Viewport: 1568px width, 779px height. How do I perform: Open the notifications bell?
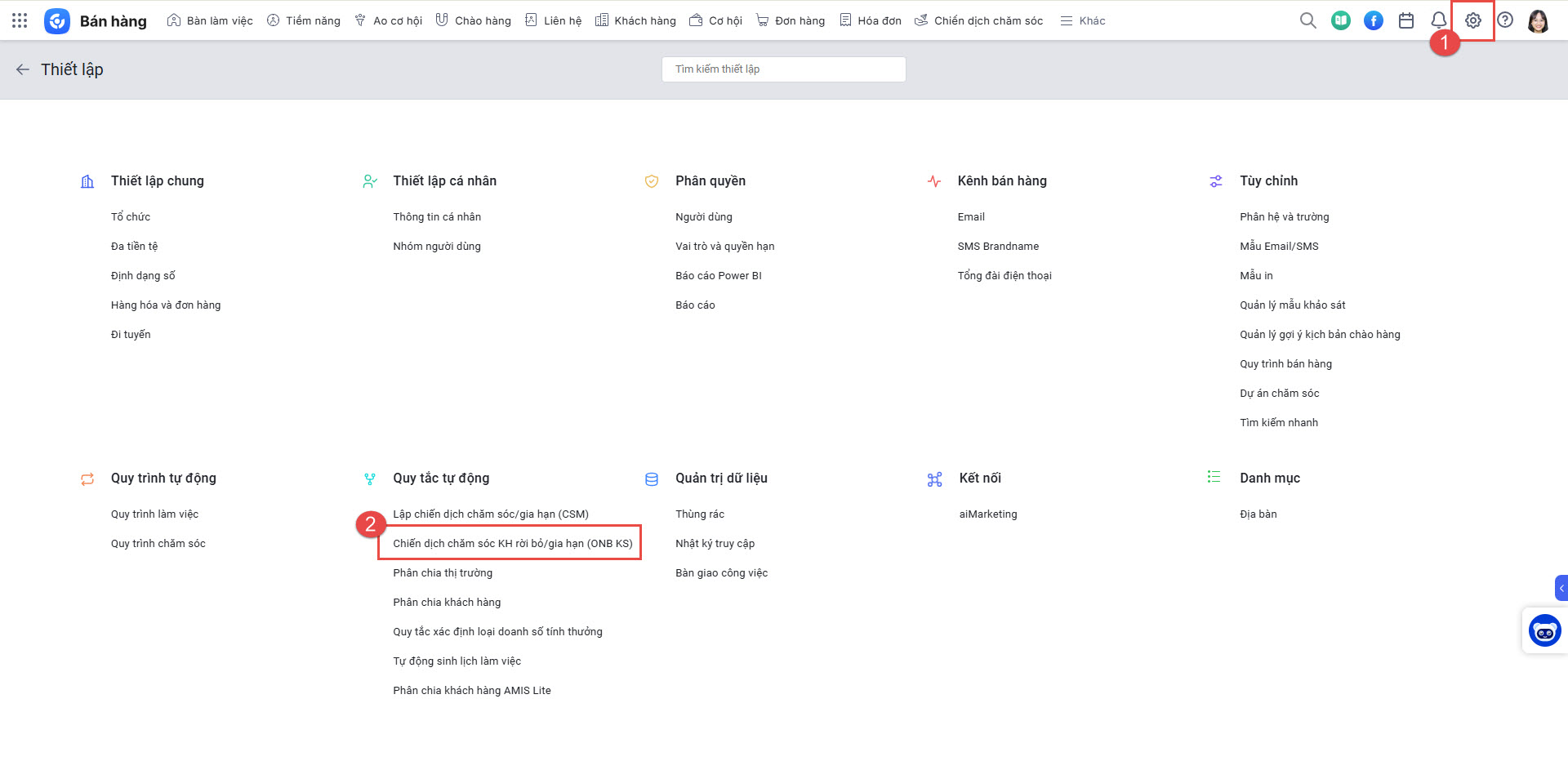click(x=1438, y=20)
